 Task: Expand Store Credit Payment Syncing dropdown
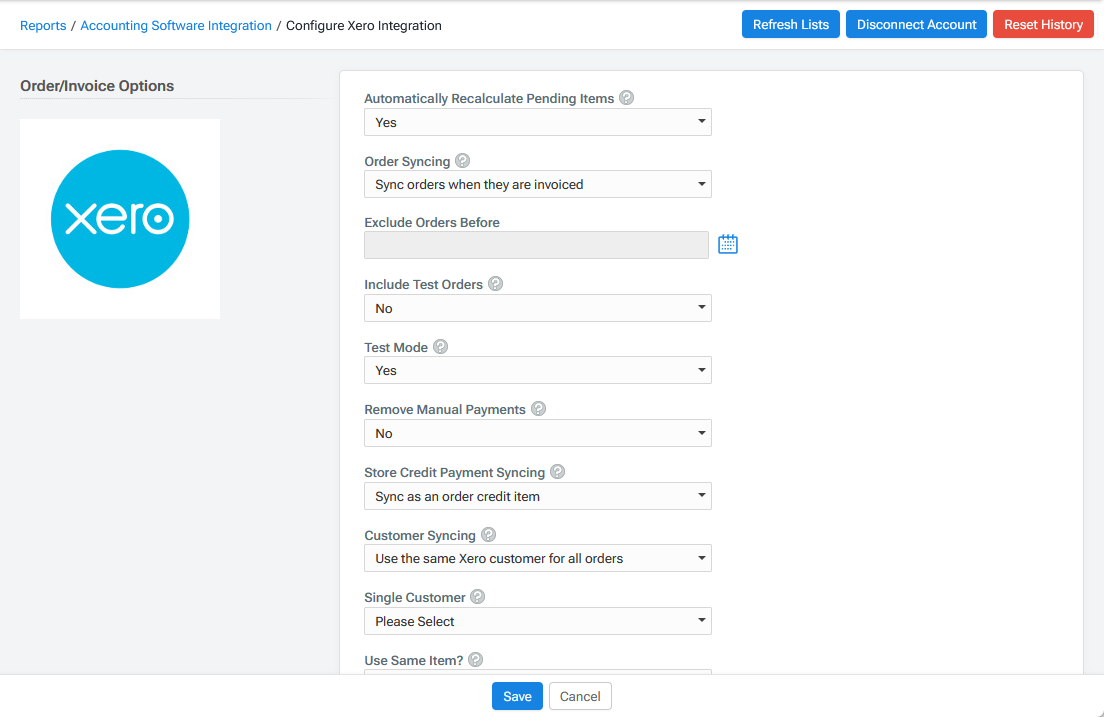[538, 497]
